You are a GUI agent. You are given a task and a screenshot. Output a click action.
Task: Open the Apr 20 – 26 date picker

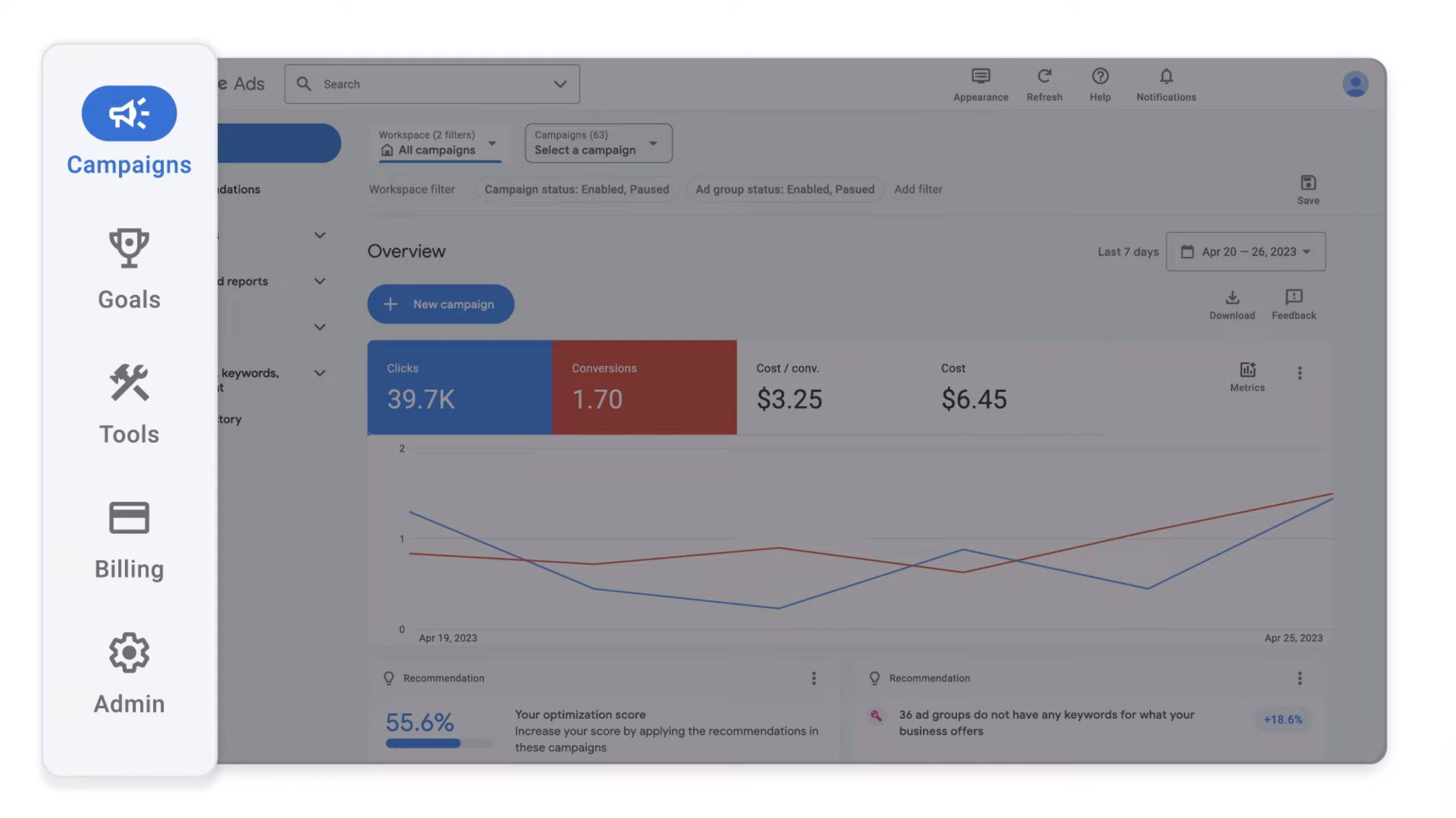(1245, 252)
